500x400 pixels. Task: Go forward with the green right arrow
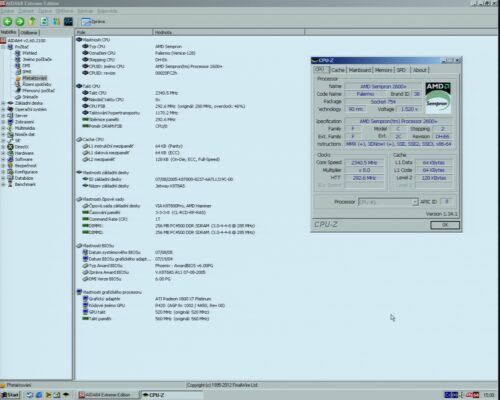pos(20,22)
